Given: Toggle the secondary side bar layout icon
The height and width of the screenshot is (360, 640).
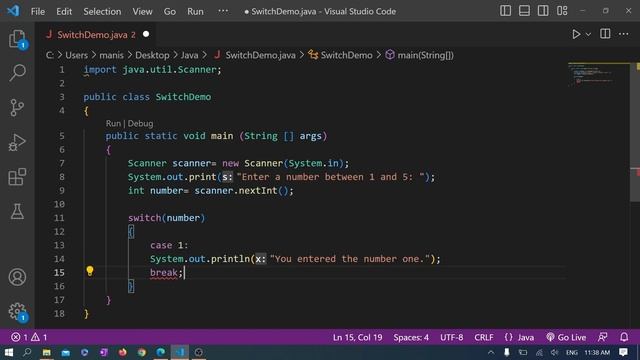Looking at the screenshot, I should [x=543, y=11].
